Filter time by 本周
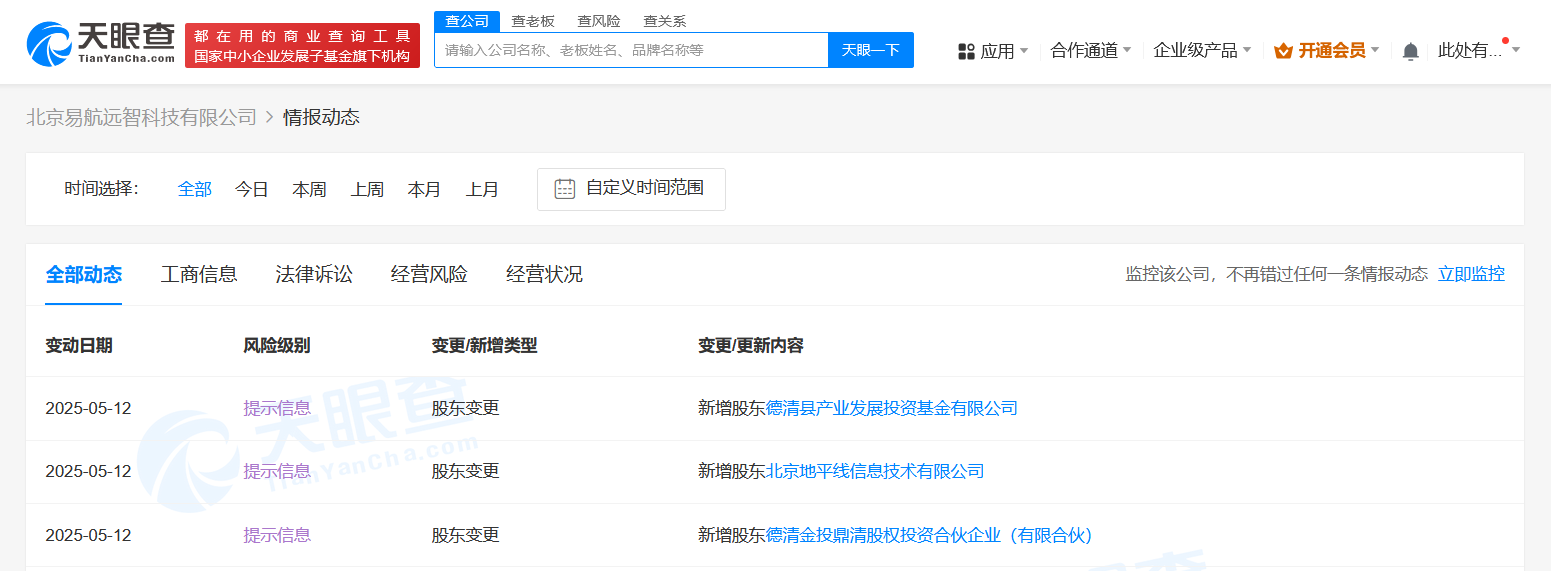The image size is (1551, 571). (x=310, y=189)
